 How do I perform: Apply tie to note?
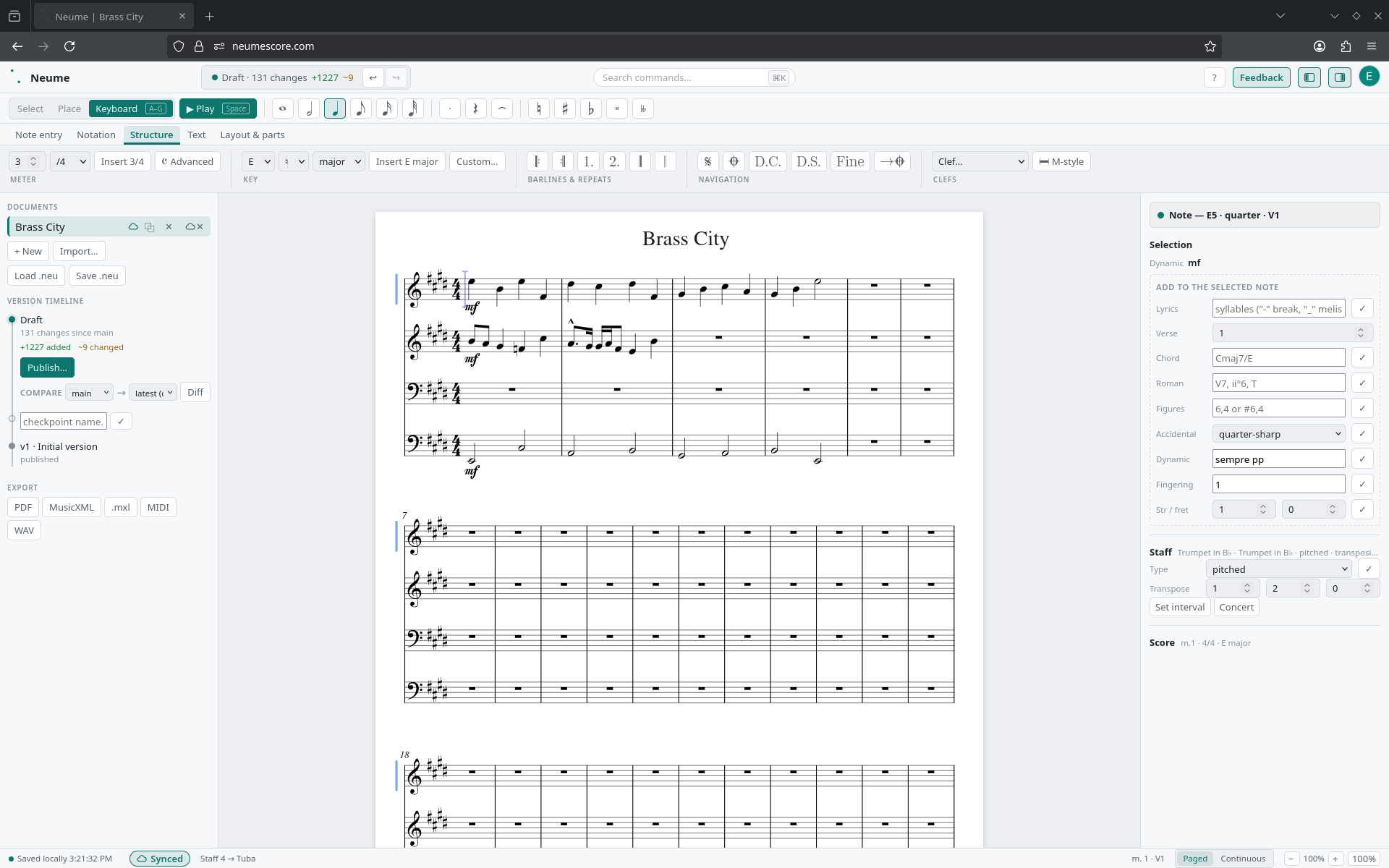click(502, 109)
